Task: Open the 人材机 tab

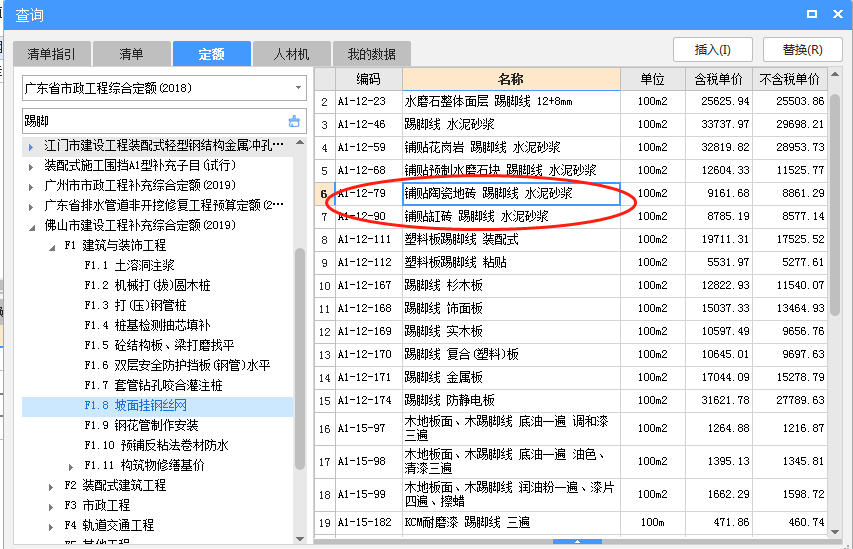Action: click(292, 54)
